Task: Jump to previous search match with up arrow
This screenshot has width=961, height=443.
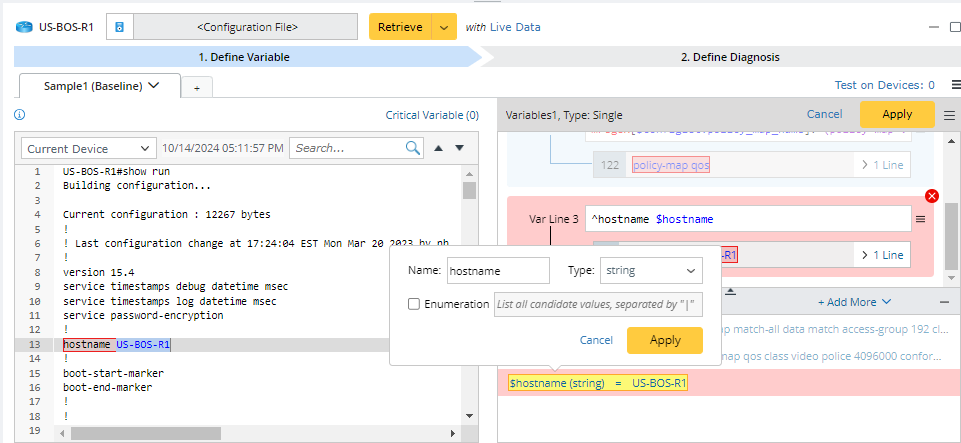Action: [x=438, y=148]
